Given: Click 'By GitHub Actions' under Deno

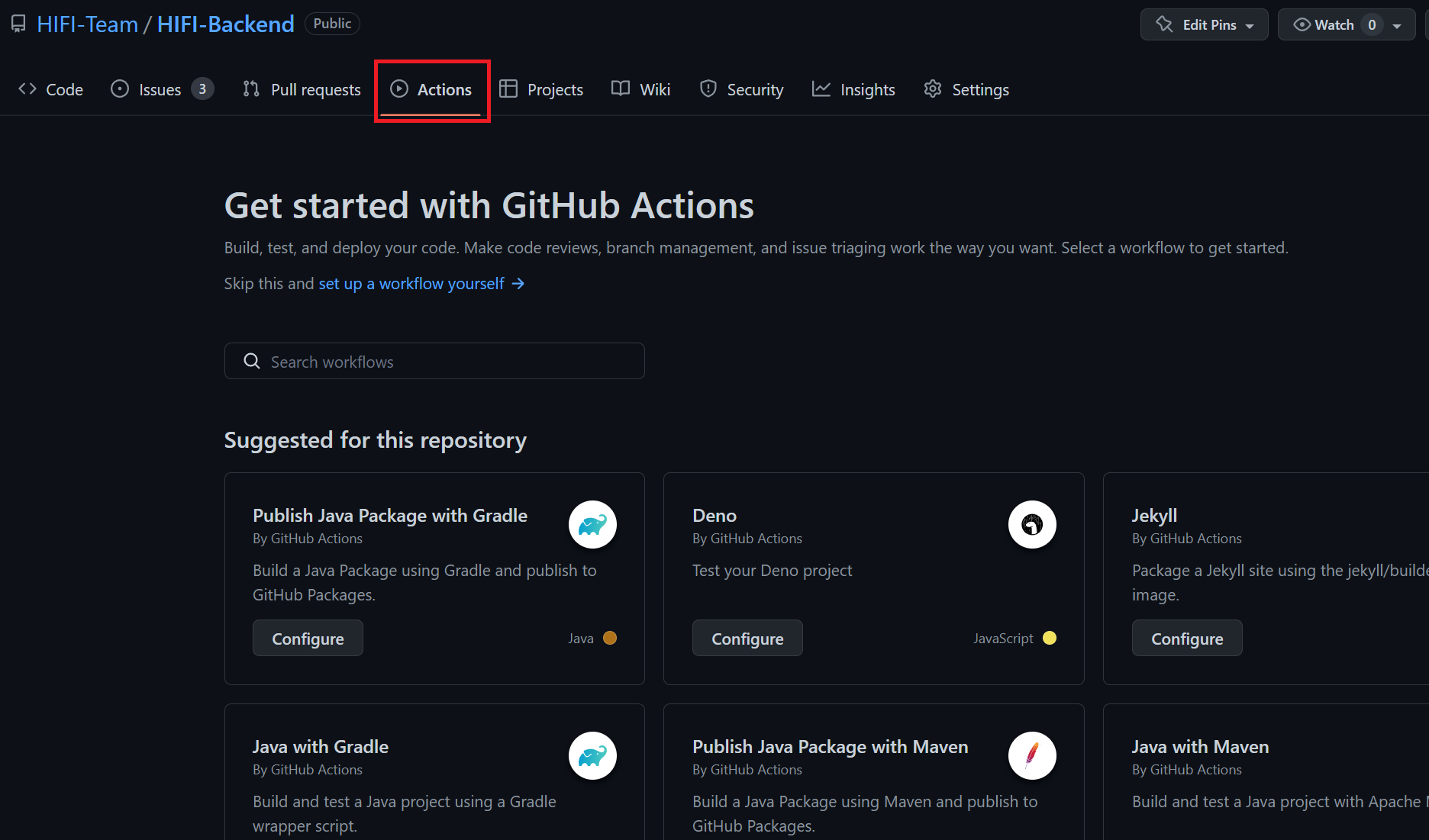Looking at the screenshot, I should coord(747,539).
